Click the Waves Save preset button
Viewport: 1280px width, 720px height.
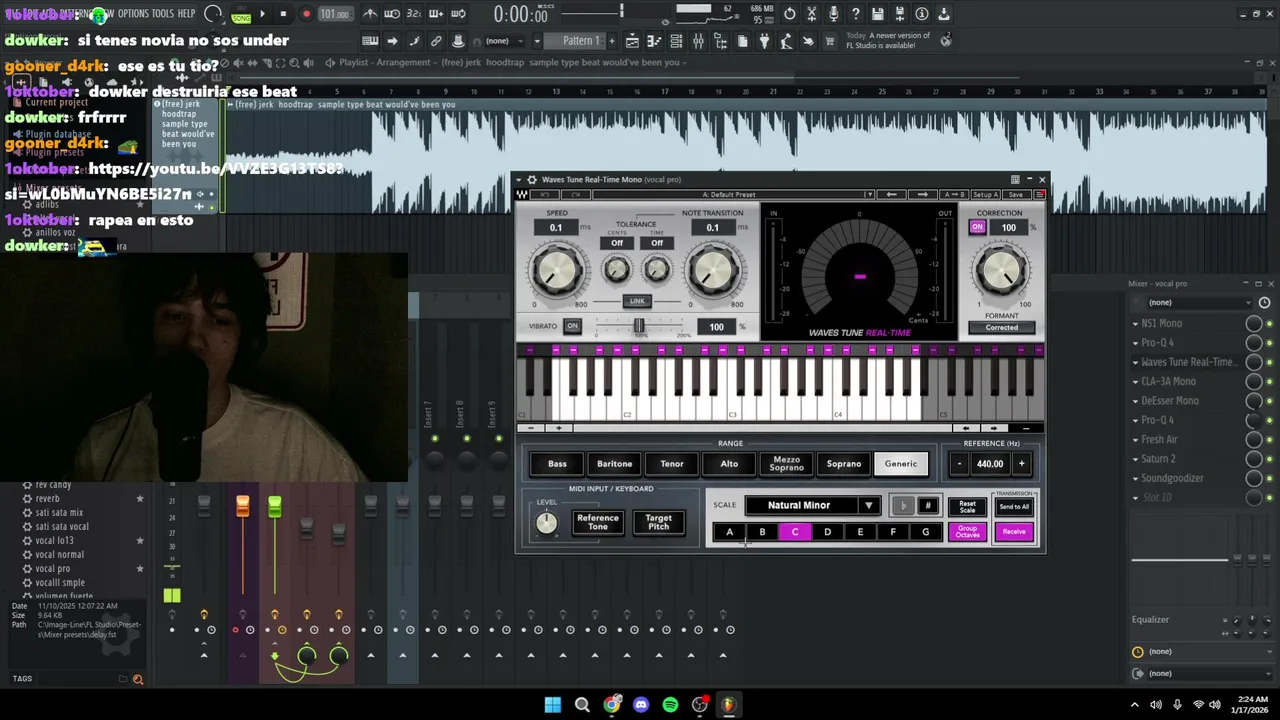pos(1016,194)
